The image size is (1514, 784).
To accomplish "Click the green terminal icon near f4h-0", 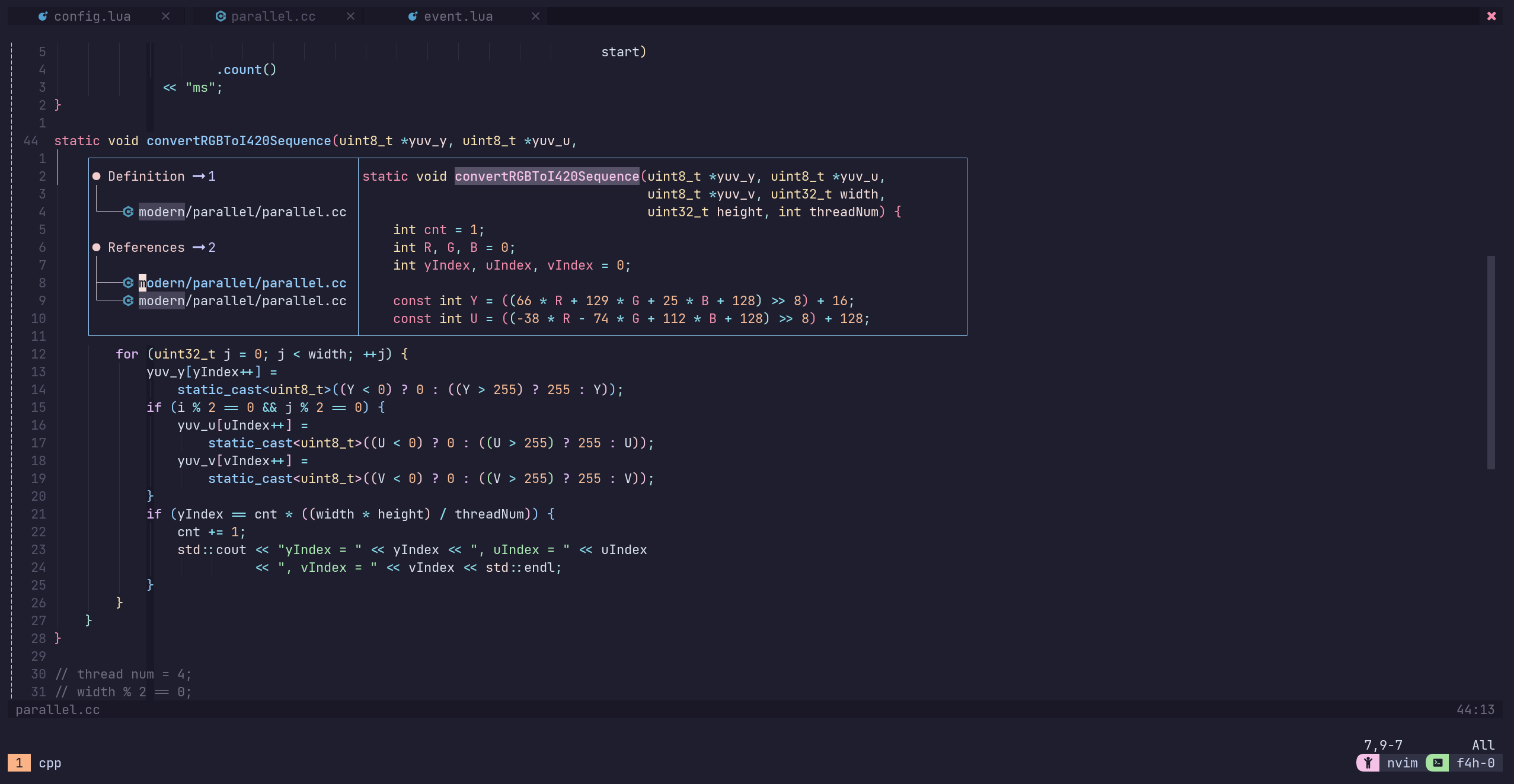I will pyautogui.click(x=1438, y=763).
